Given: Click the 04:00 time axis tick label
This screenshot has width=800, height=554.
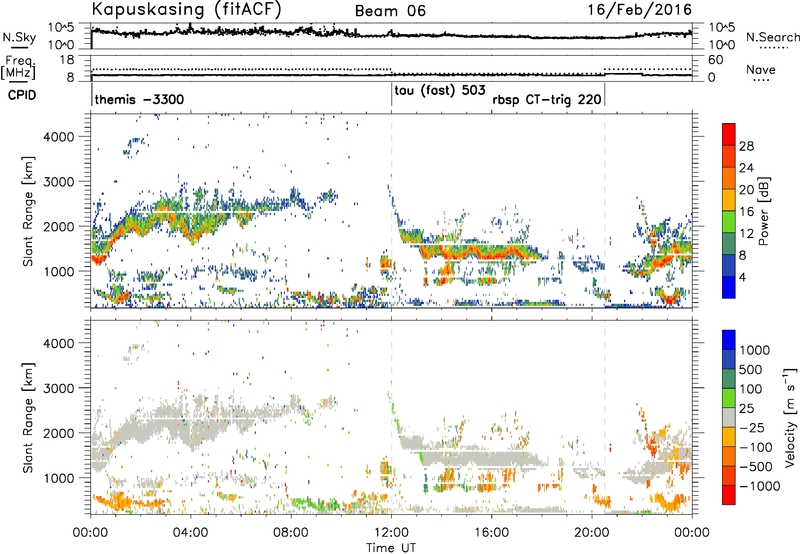Looking at the screenshot, I should point(190,533).
